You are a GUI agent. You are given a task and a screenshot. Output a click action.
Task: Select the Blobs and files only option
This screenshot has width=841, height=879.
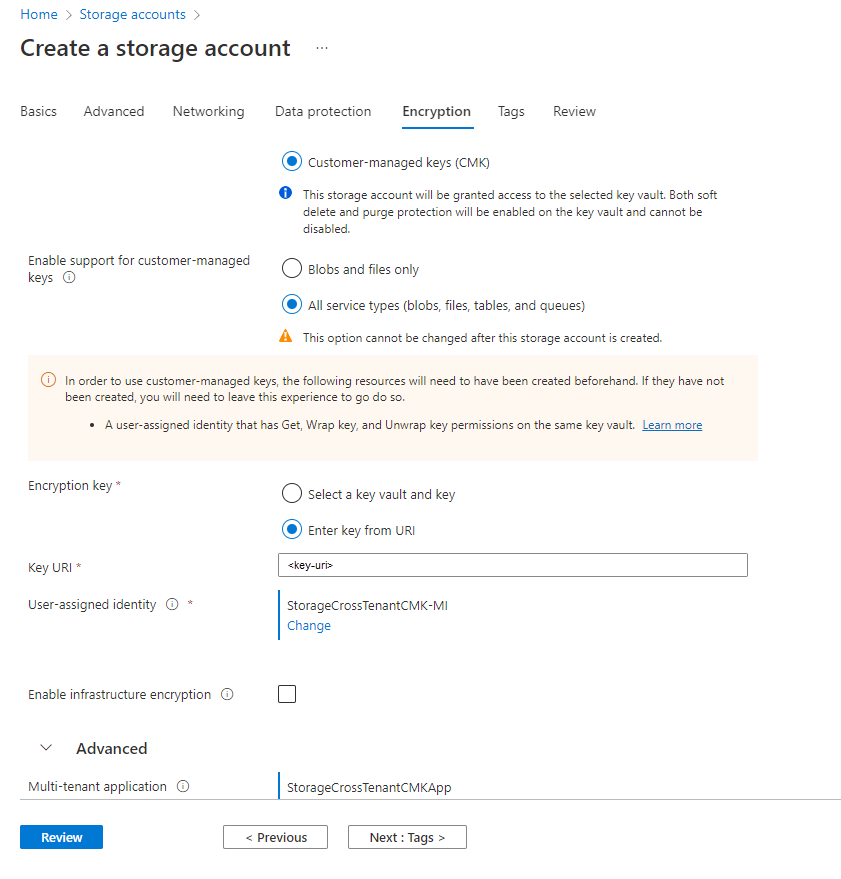click(291, 268)
